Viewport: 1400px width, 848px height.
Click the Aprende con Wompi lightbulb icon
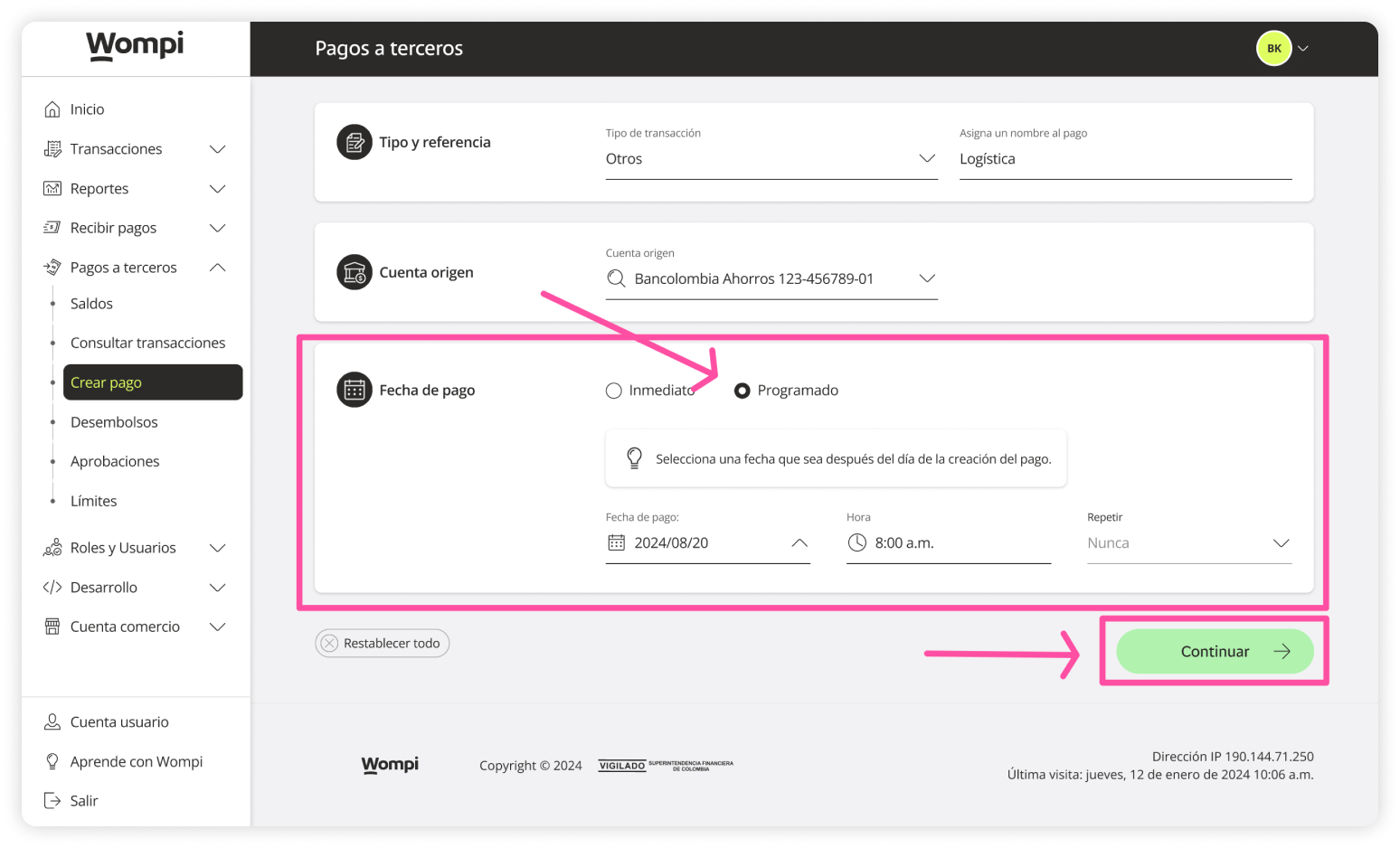pyautogui.click(x=52, y=760)
